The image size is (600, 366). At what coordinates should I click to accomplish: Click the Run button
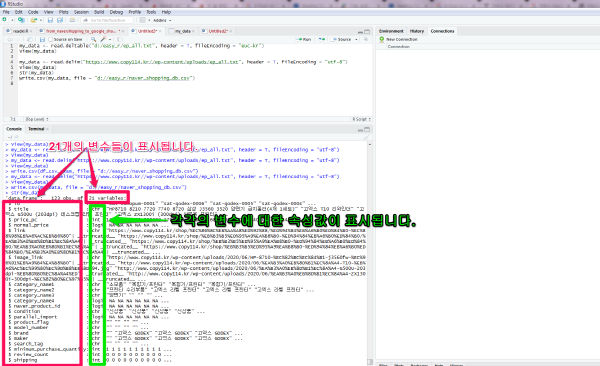point(303,39)
